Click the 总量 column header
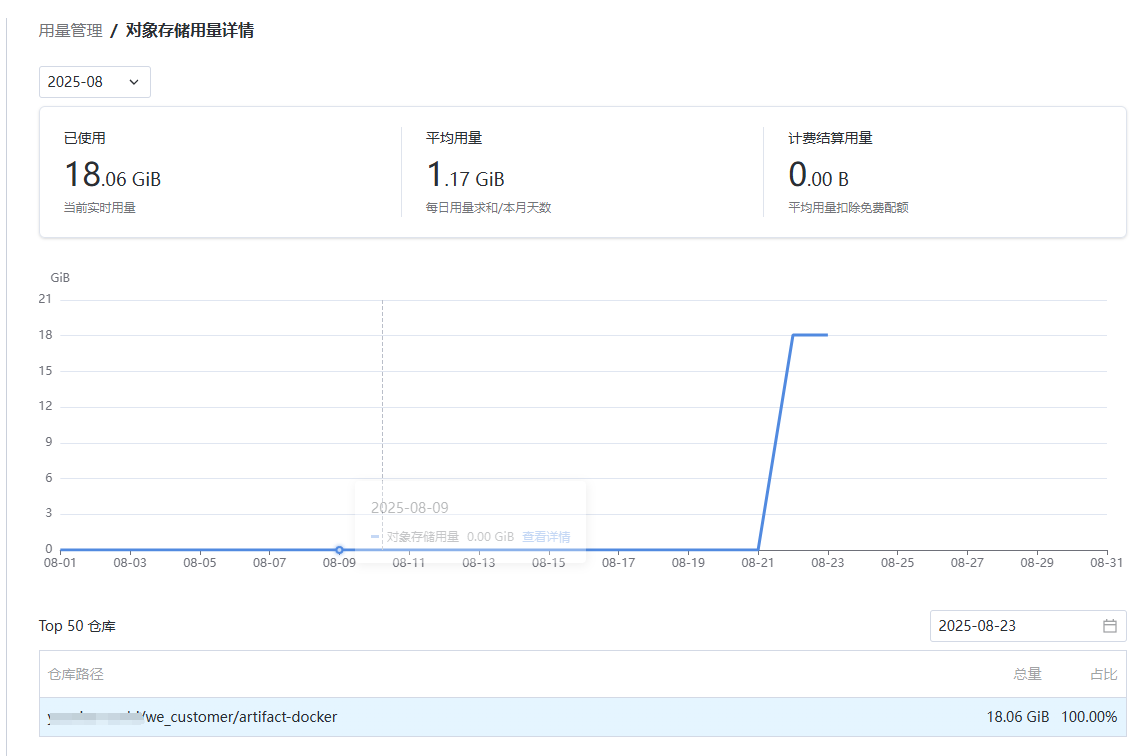Viewport: 1148px width, 756px height. pyautogui.click(x=1027, y=674)
